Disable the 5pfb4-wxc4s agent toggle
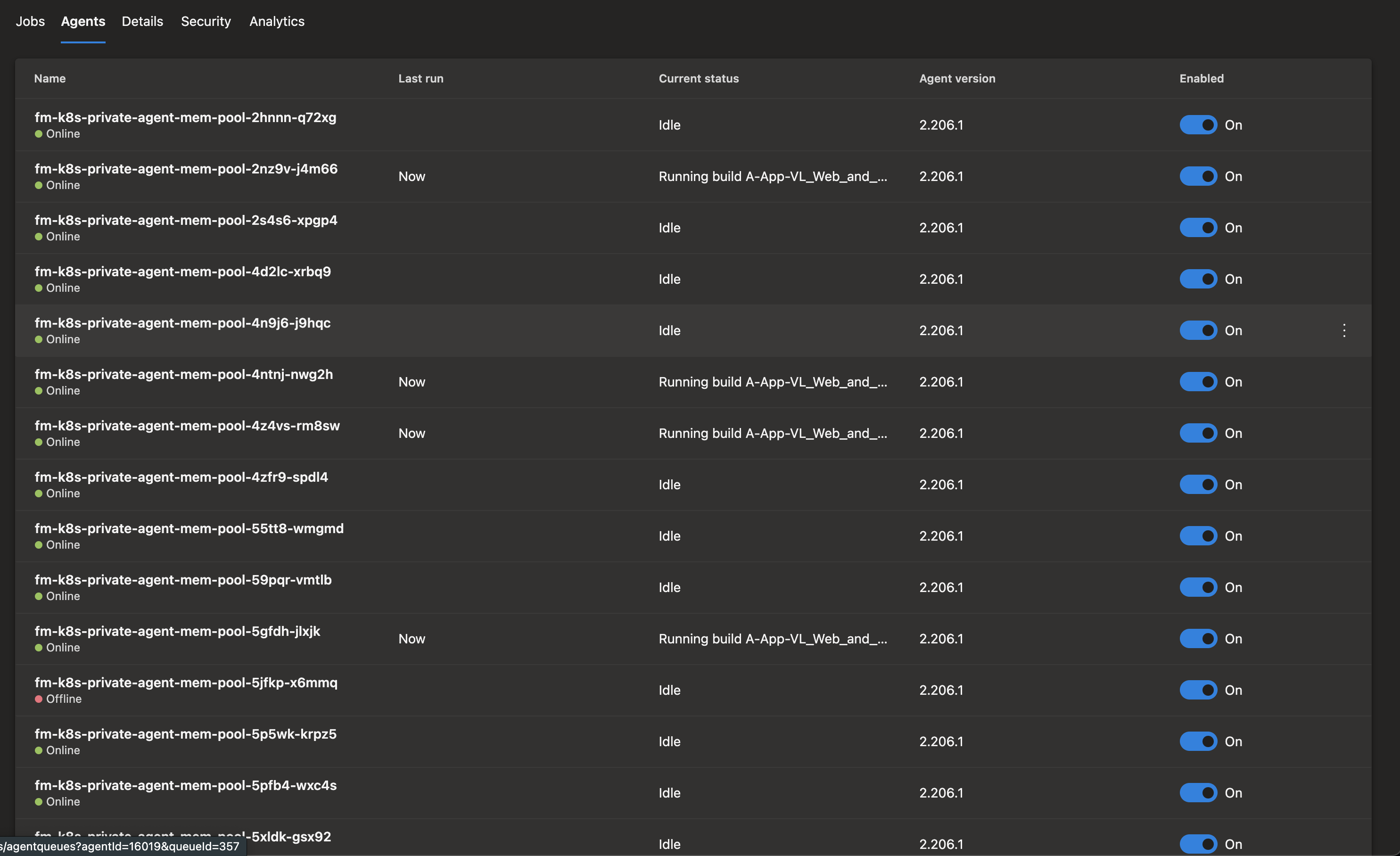This screenshot has width=1400, height=856. (x=1198, y=793)
